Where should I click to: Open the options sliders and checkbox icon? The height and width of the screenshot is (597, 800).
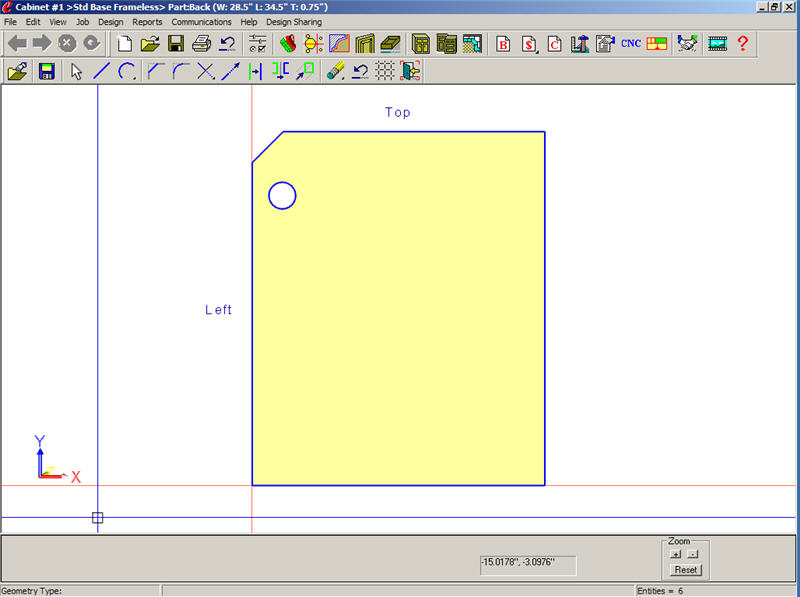tap(258, 43)
